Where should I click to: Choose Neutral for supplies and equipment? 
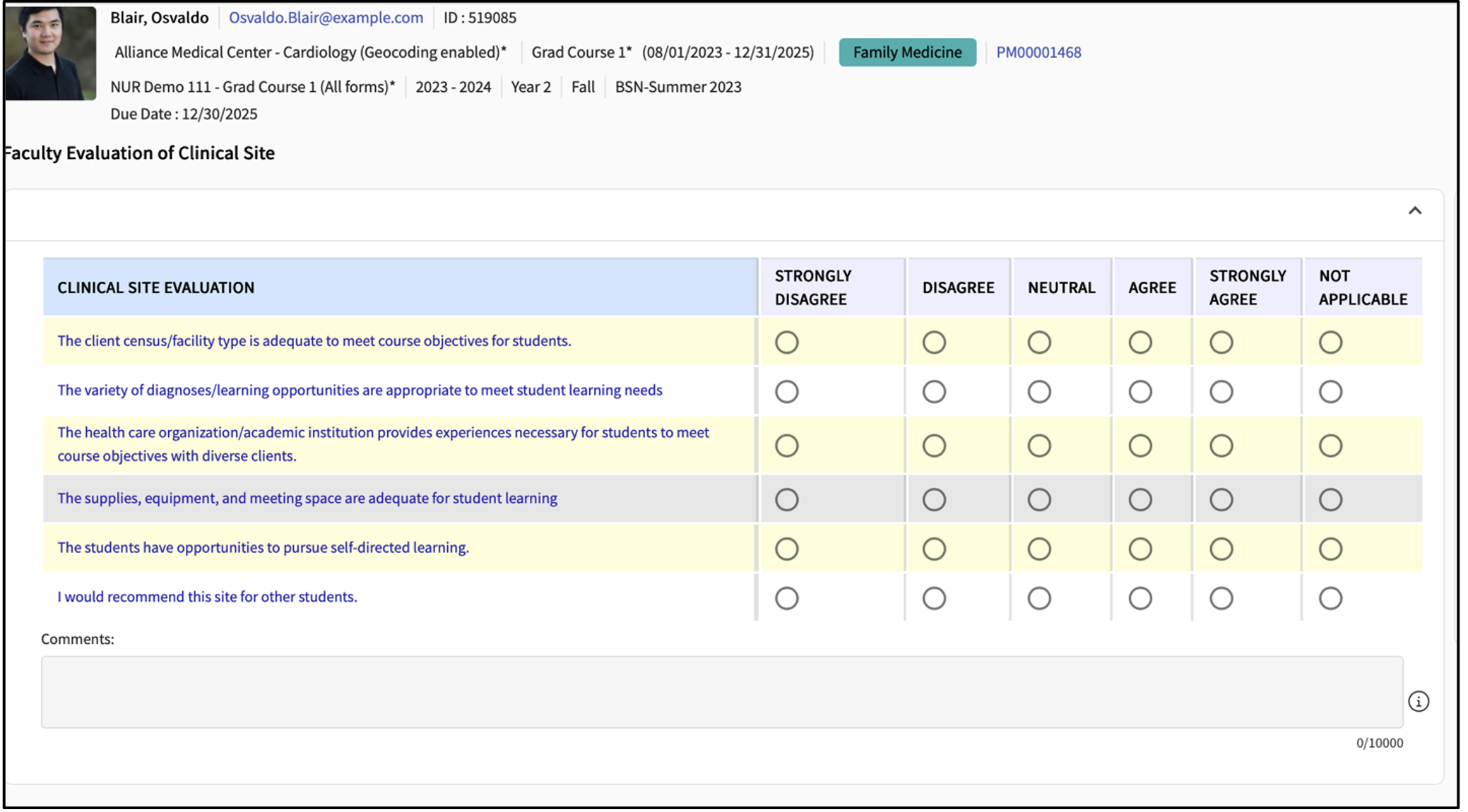click(x=1038, y=500)
